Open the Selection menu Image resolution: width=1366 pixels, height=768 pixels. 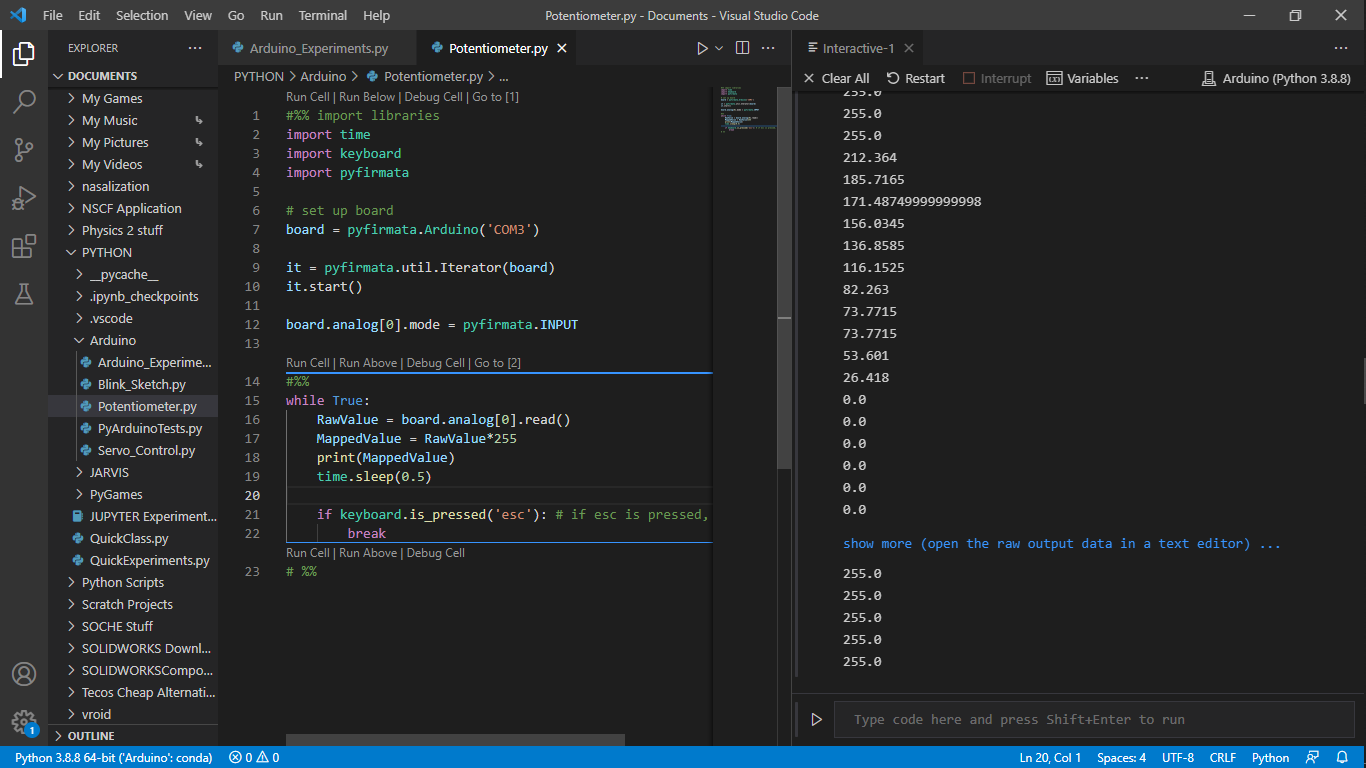pyautogui.click(x=142, y=15)
